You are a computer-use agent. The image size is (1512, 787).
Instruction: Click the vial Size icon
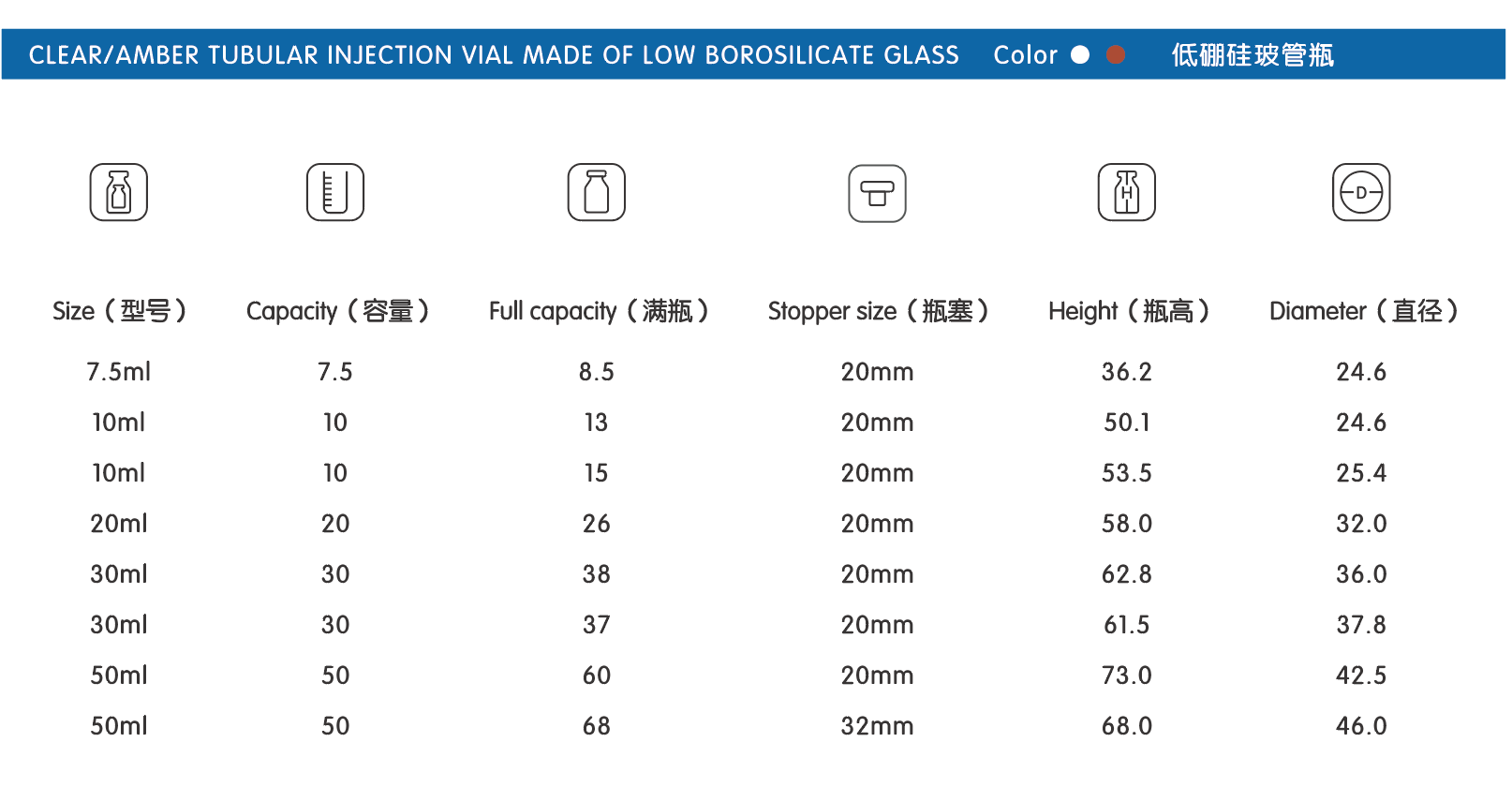(119, 192)
